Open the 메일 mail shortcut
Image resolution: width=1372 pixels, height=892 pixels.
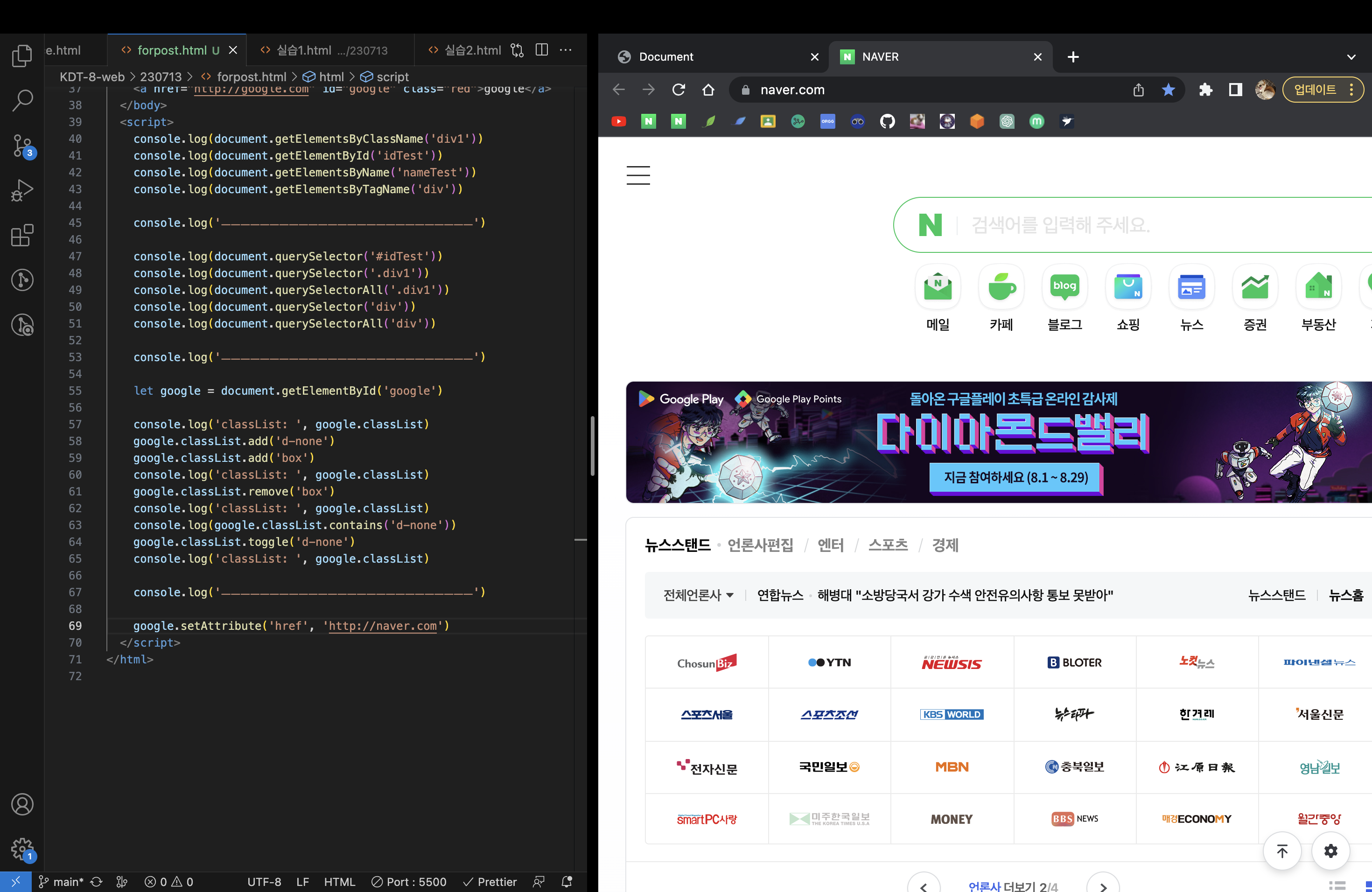click(938, 299)
